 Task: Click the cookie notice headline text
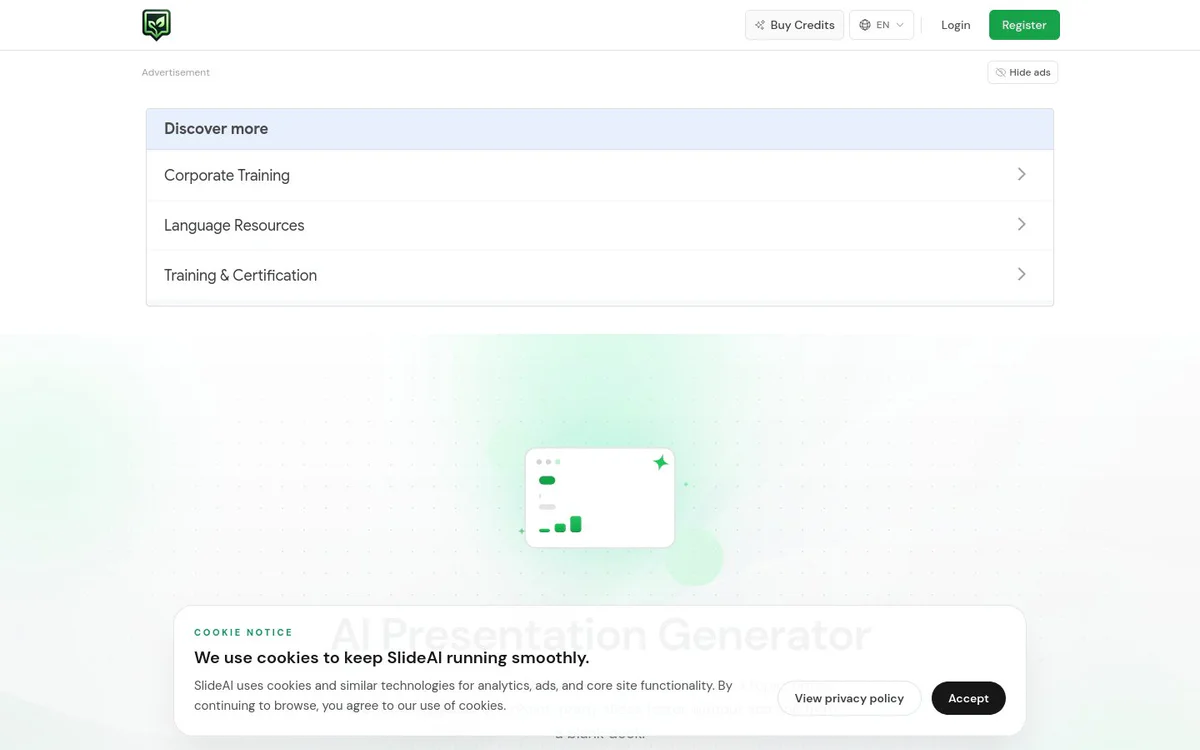tap(391, 657)
